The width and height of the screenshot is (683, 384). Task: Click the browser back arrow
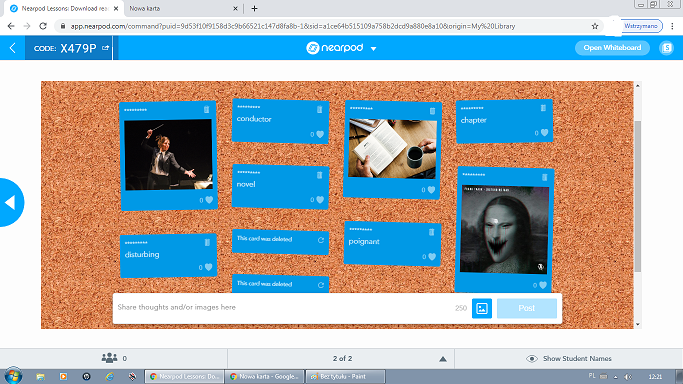(x=11, y=26)
